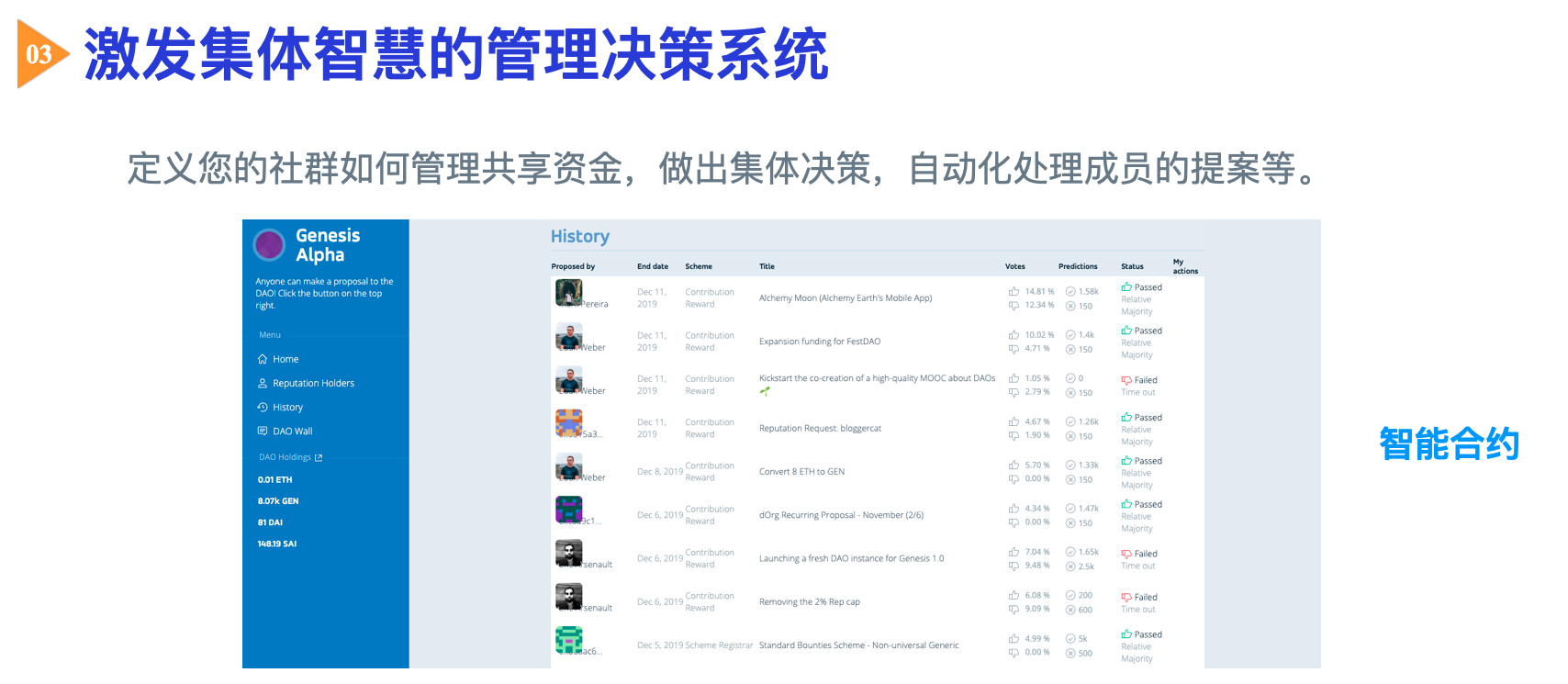Viewport: 1568px width, 684px height.
Task: Open the Alchemy Moon (Alchemy Earth's Mobile App) proposal
Action: [846, 298]
